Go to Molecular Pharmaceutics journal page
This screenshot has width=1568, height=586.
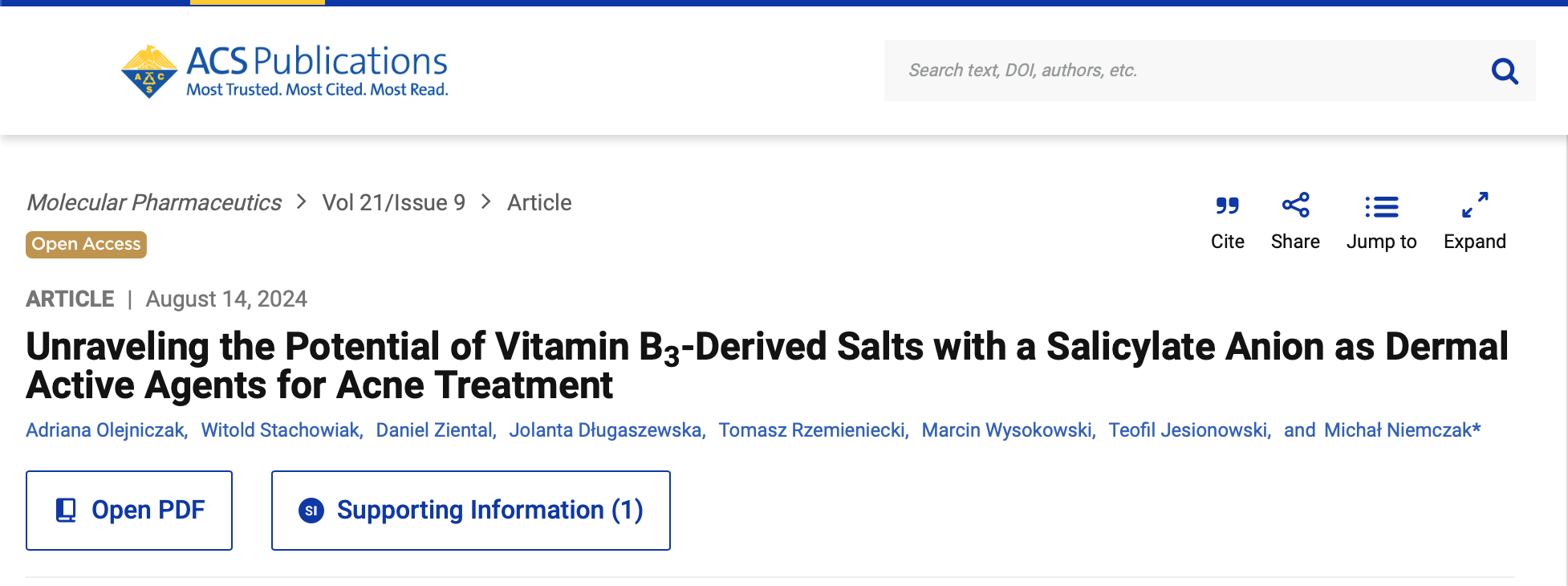tap(154, 202)
